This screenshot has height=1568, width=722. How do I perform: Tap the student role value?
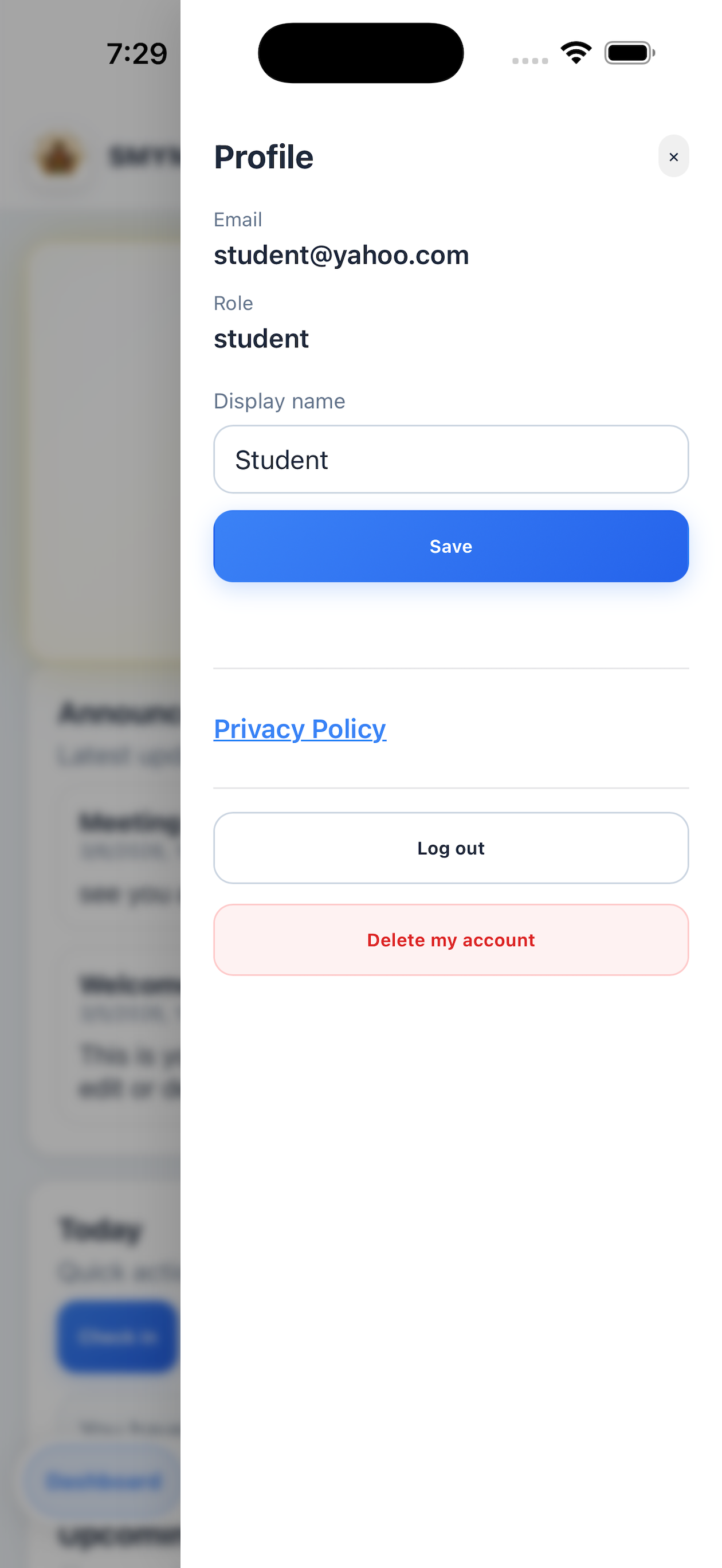[x=261, y=339]
